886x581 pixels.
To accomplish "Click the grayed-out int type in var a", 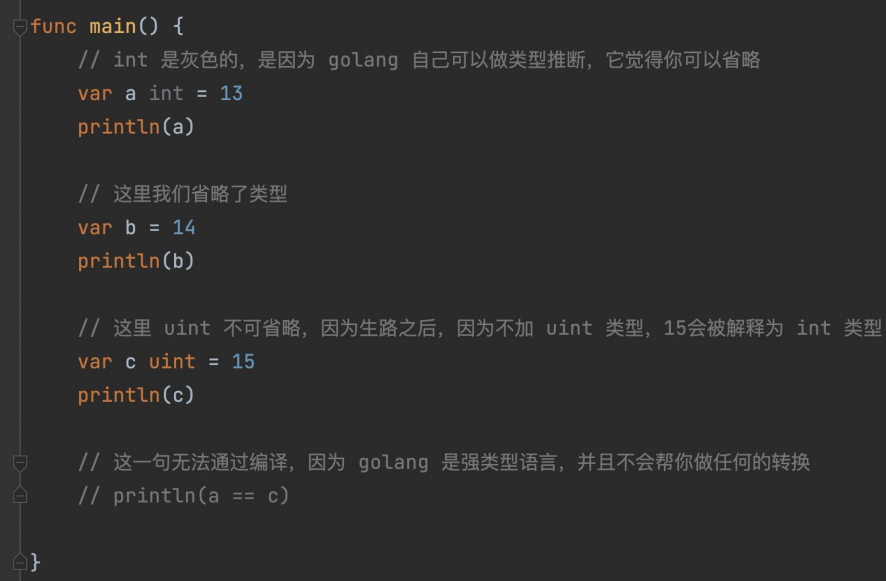I will [x=166, y=93].
